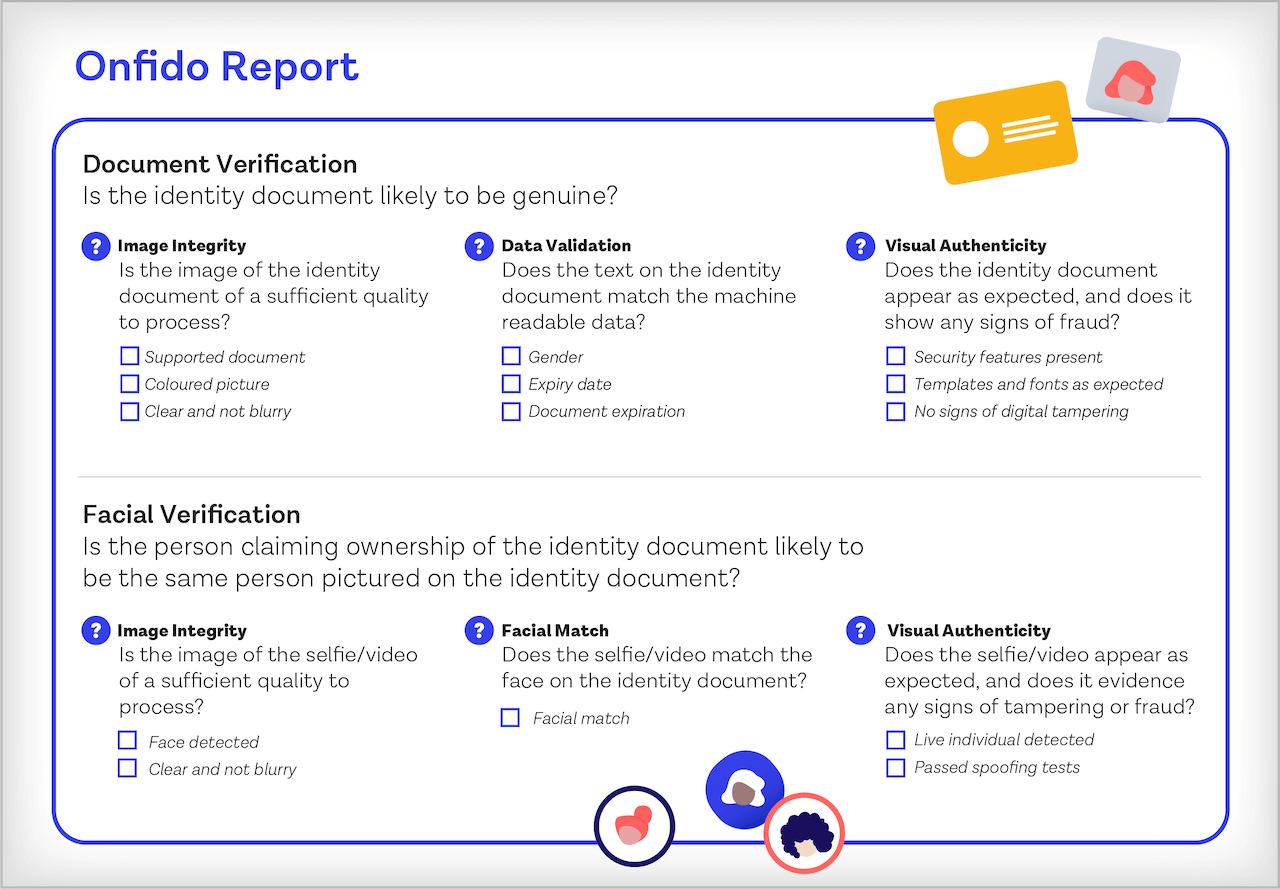
Task: Click the photo thumbnail icon in the top-right corner
Action: point(1132,78)
